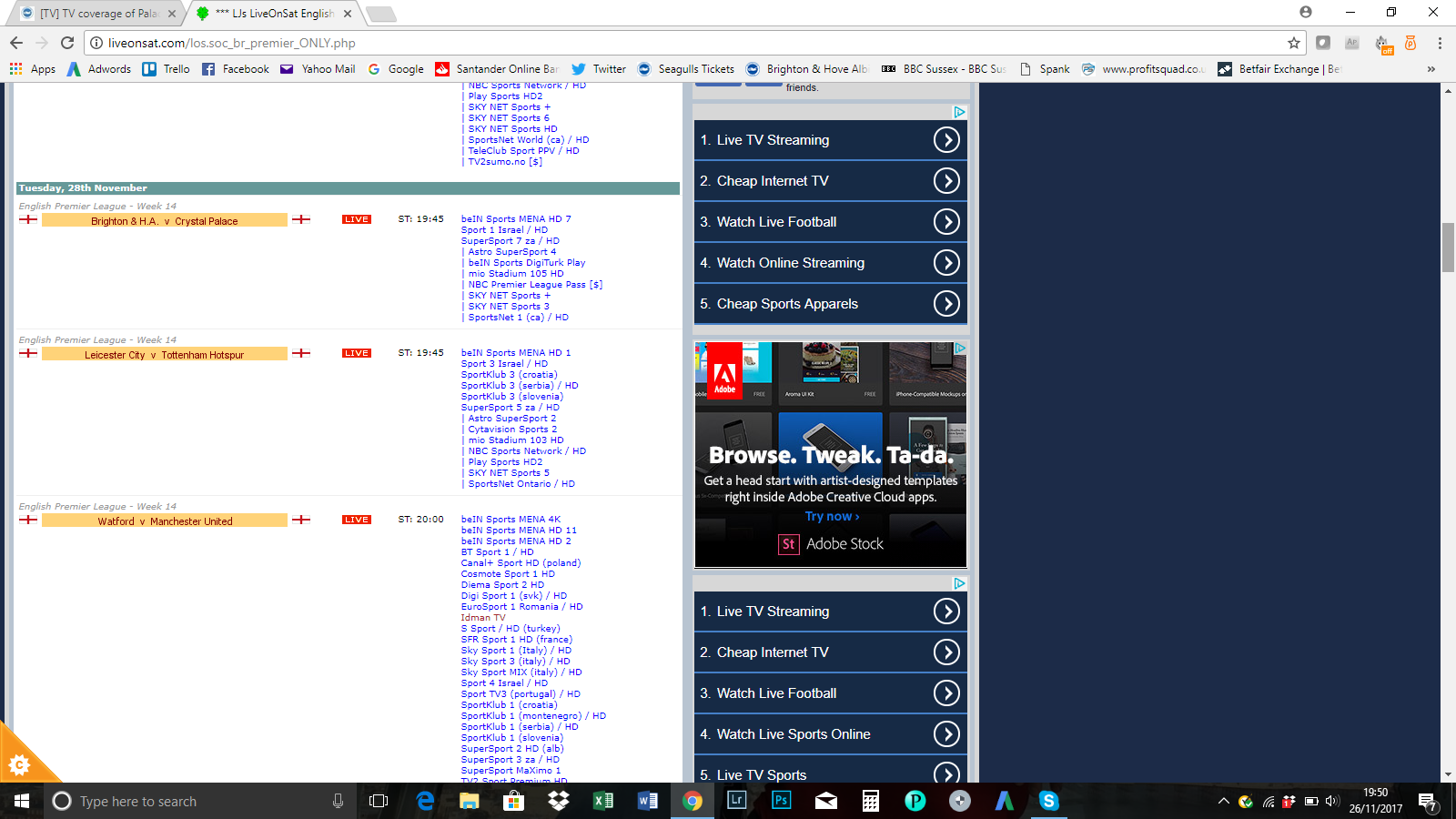Open Lightroom from taskbar
This screenshot has width=1456, height=819.
[736, 801]
